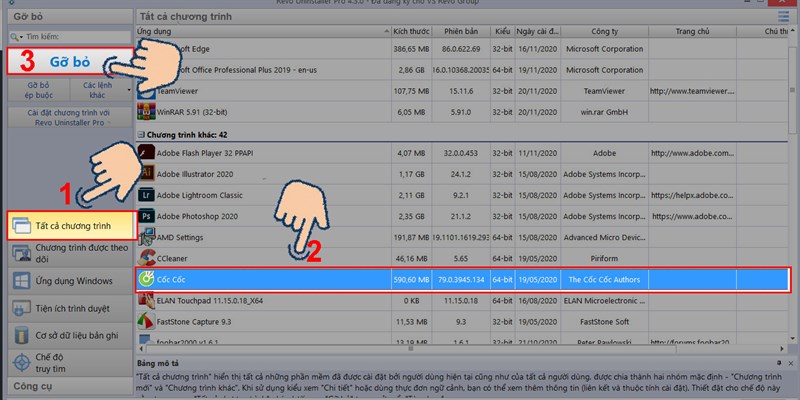Image resolution: width=800 pixels, height=400 pixels.
Task: Click the Ứng dụng Windows sidebar icon
Action: click(x=22, y=281)
